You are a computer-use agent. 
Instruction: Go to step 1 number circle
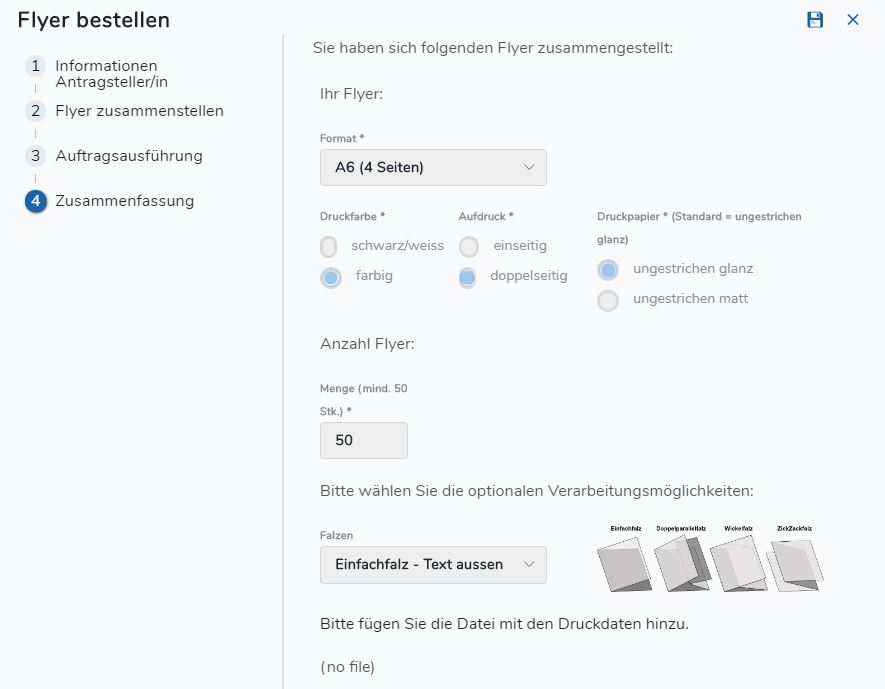tap(36, 66)
